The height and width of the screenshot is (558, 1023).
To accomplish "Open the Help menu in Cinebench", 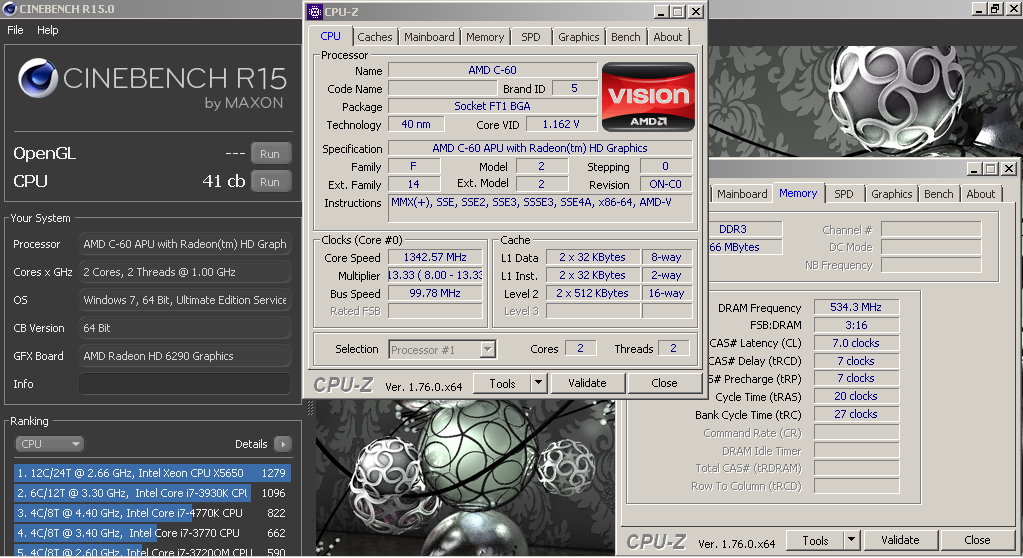I will 47,30.
